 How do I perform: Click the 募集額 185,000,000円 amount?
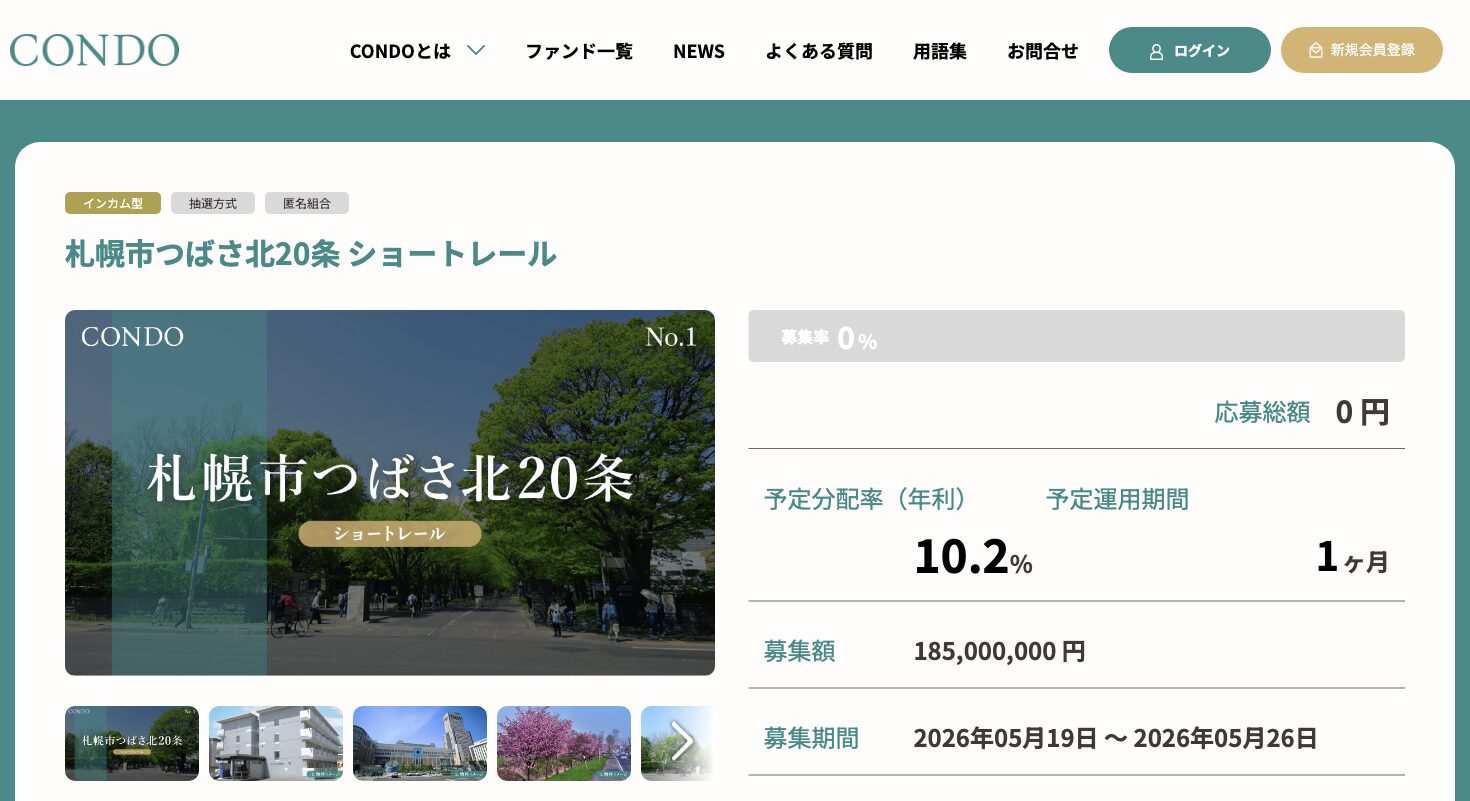coord(999,652)
